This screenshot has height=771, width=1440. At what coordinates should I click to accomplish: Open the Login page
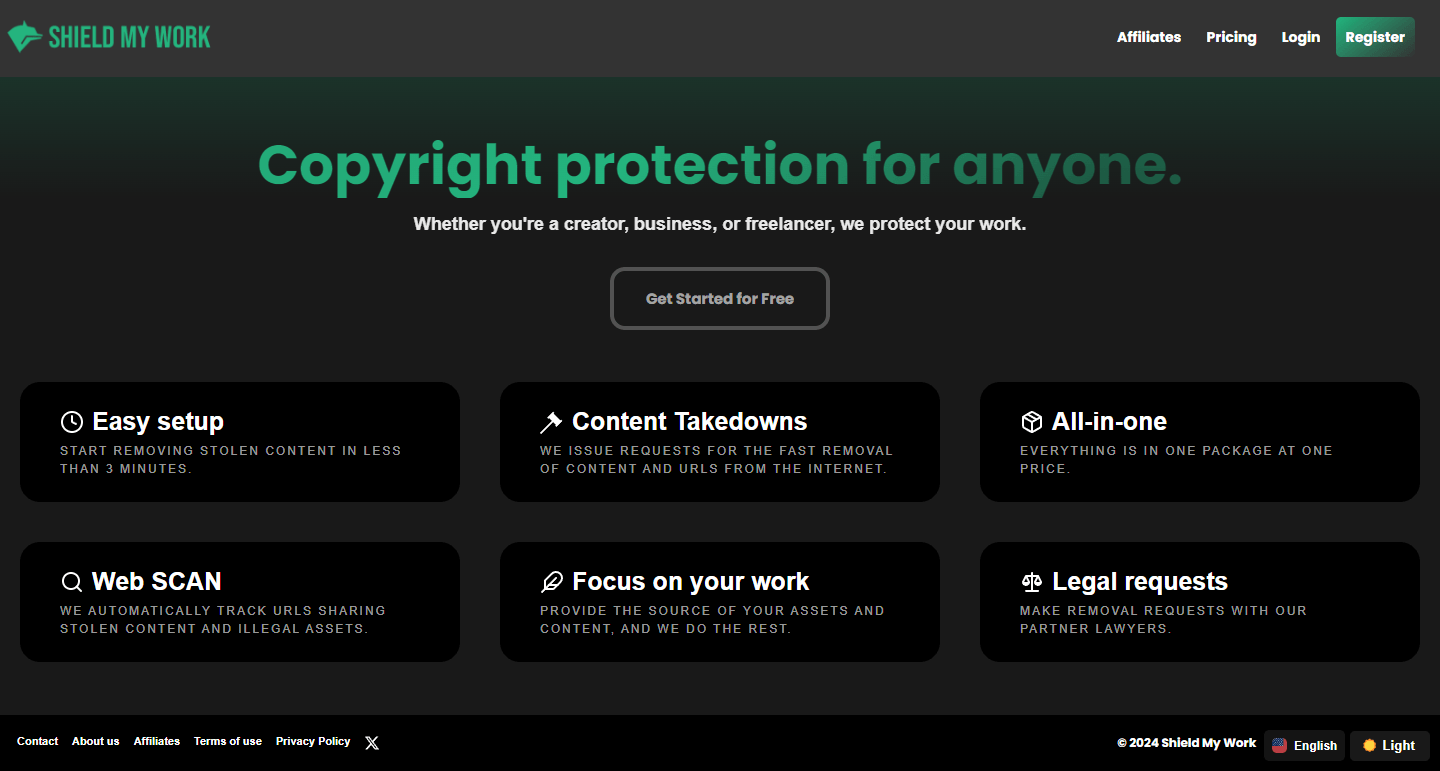(x=1300, y=37)
